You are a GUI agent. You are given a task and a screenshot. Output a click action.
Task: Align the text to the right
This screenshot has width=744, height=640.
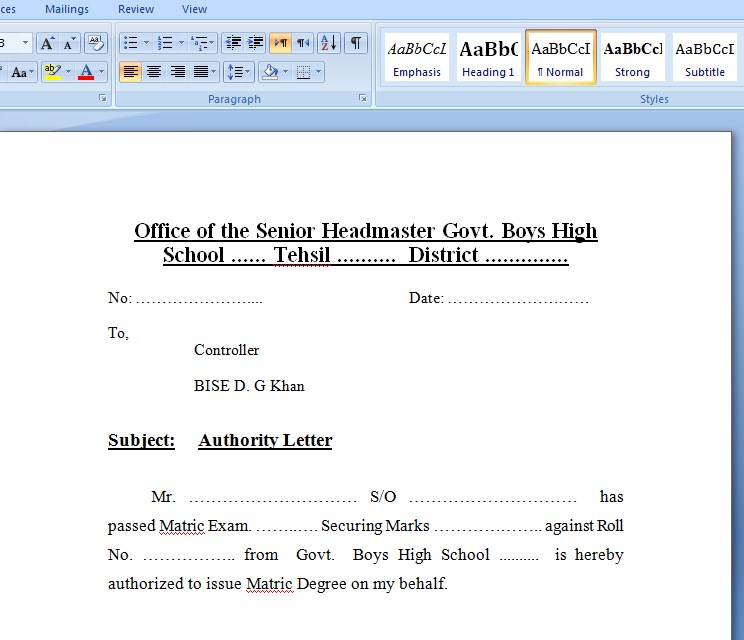(177, 72)
